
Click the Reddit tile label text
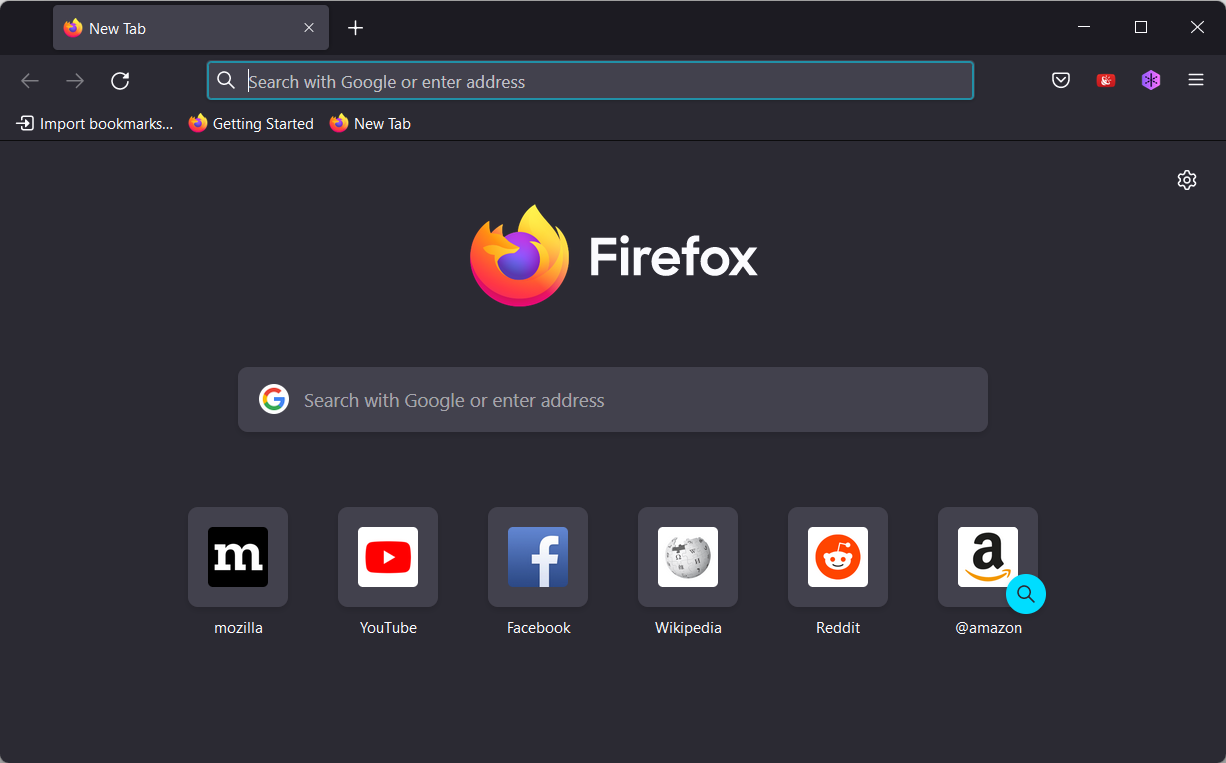tap(838, 628)
